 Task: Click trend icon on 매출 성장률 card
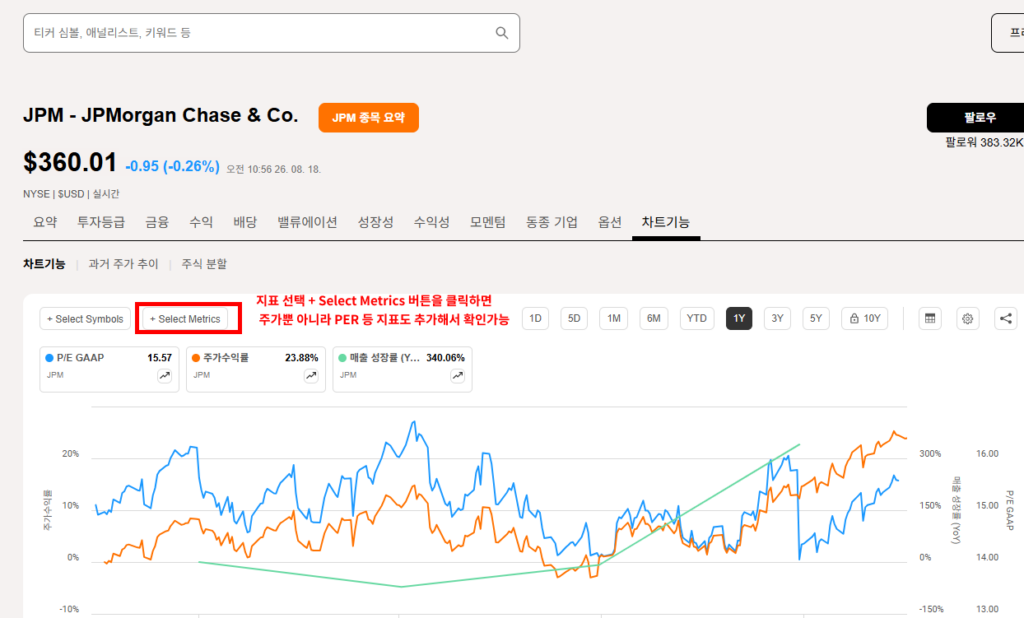pos(458,376)
